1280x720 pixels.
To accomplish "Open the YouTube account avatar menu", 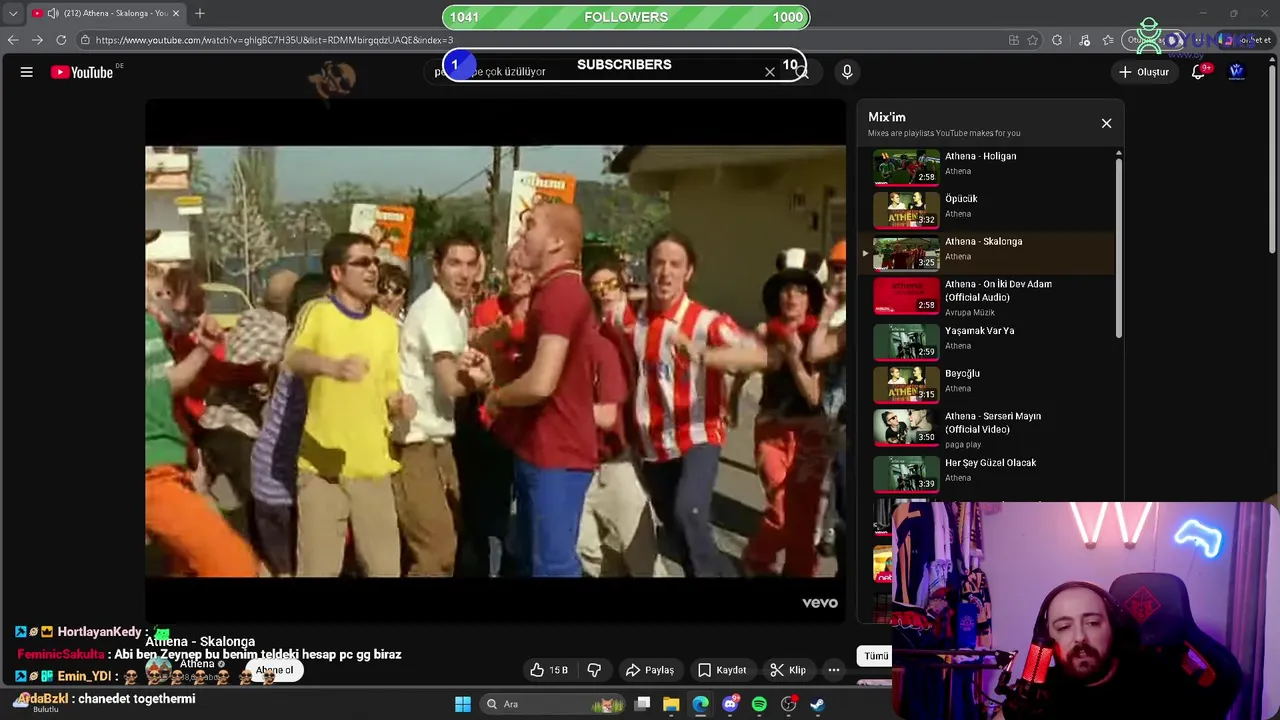I will coord(1236,71).
